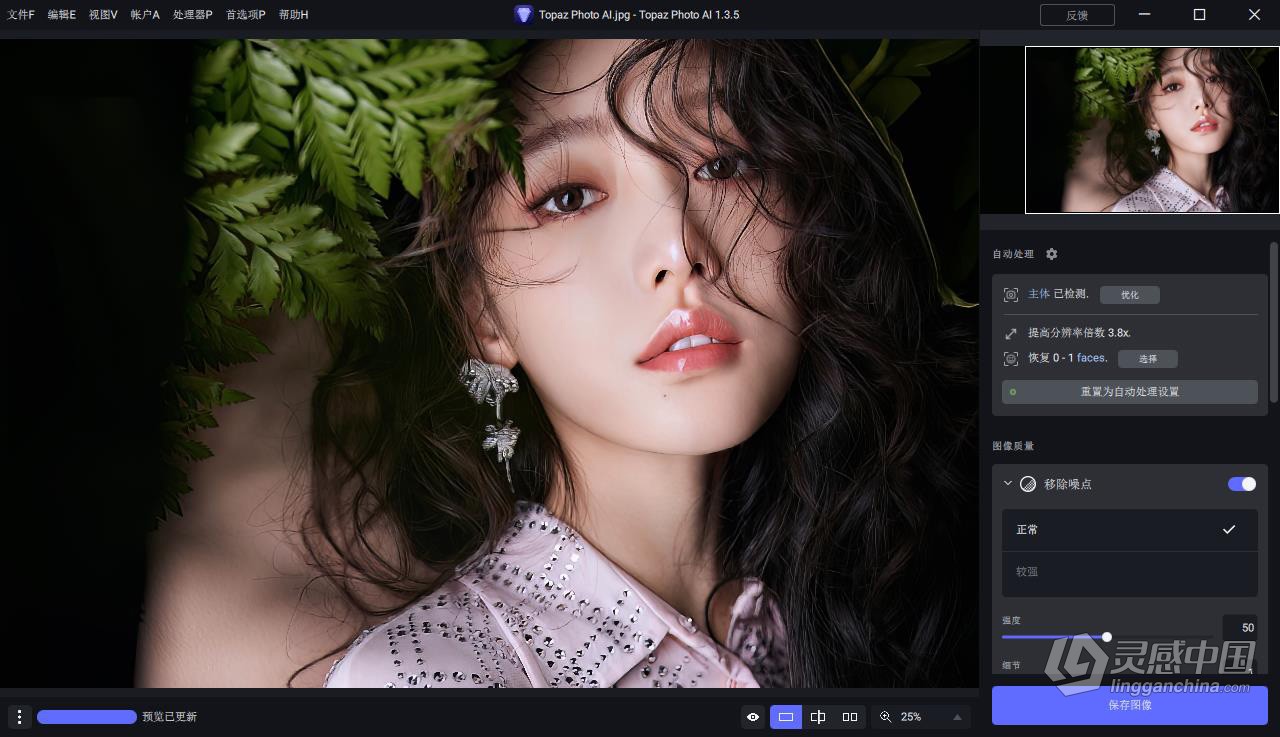The height and width of the screenshot is (737, 1280).
Task: Open the 处理器P menu
Action: point(192,15)
